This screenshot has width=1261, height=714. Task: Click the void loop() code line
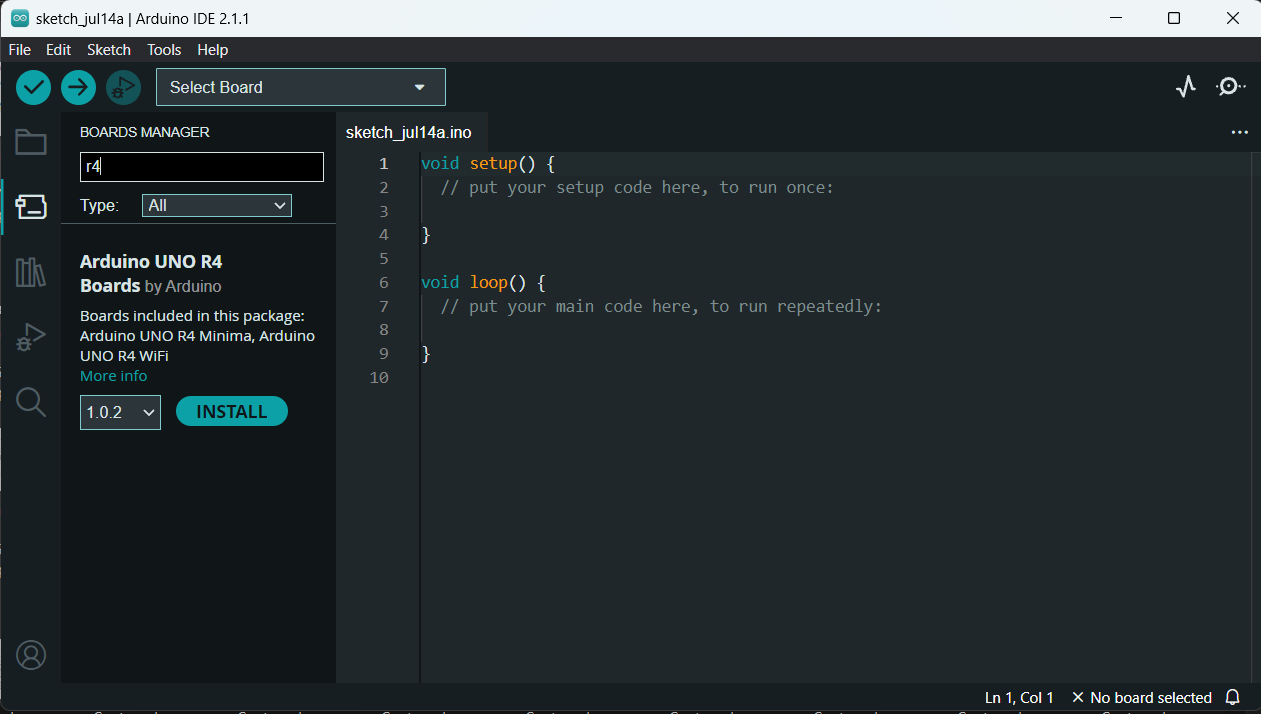tap(483, 282)
